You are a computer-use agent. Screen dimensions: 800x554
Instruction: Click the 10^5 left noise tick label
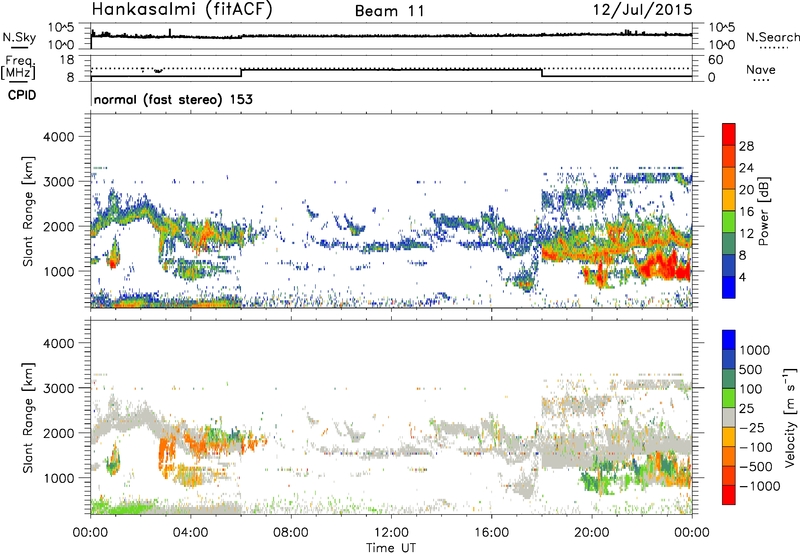62,27
